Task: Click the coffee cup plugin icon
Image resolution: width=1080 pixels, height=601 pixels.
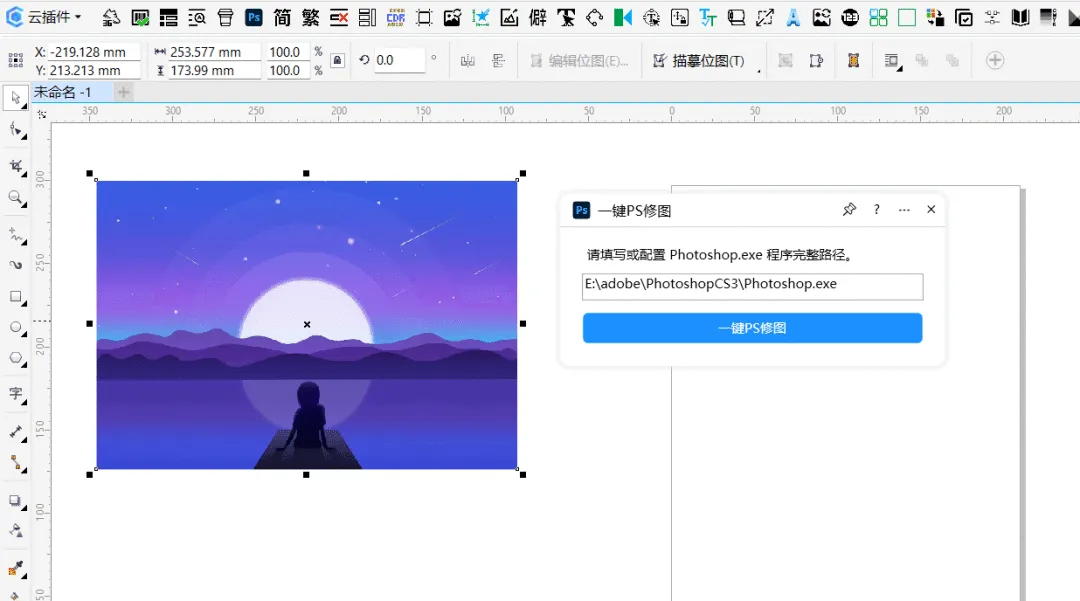Action: (x=225, y=17)
